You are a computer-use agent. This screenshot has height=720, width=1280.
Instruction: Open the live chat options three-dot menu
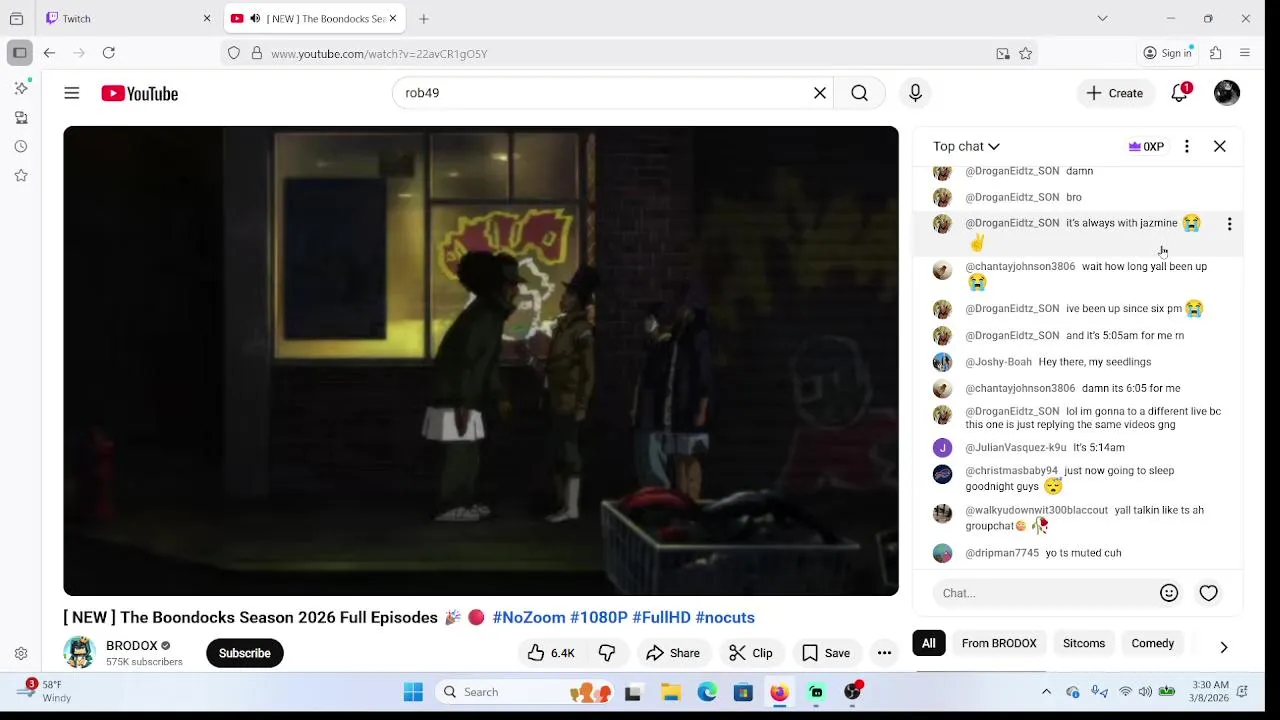1187,146
